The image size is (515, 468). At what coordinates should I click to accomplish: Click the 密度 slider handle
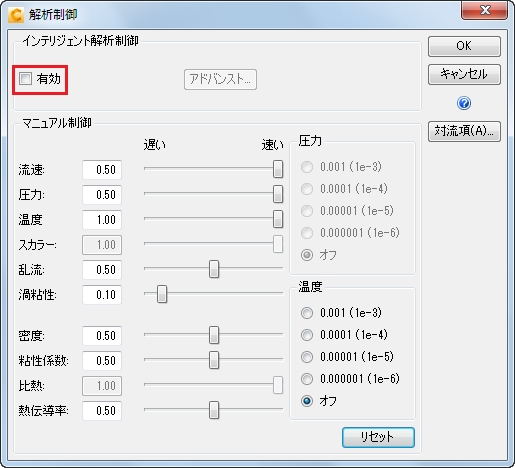214,335
